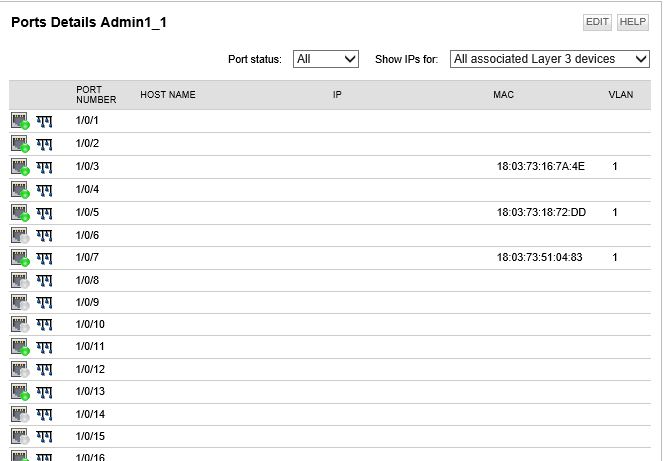
Task: Click the network connections icon for port 1/0/3
Action: (44, 167)
